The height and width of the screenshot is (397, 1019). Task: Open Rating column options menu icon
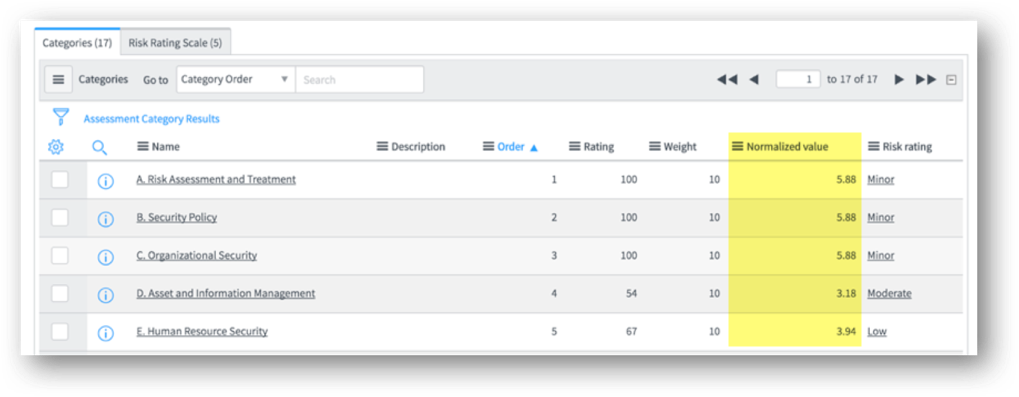574,147
